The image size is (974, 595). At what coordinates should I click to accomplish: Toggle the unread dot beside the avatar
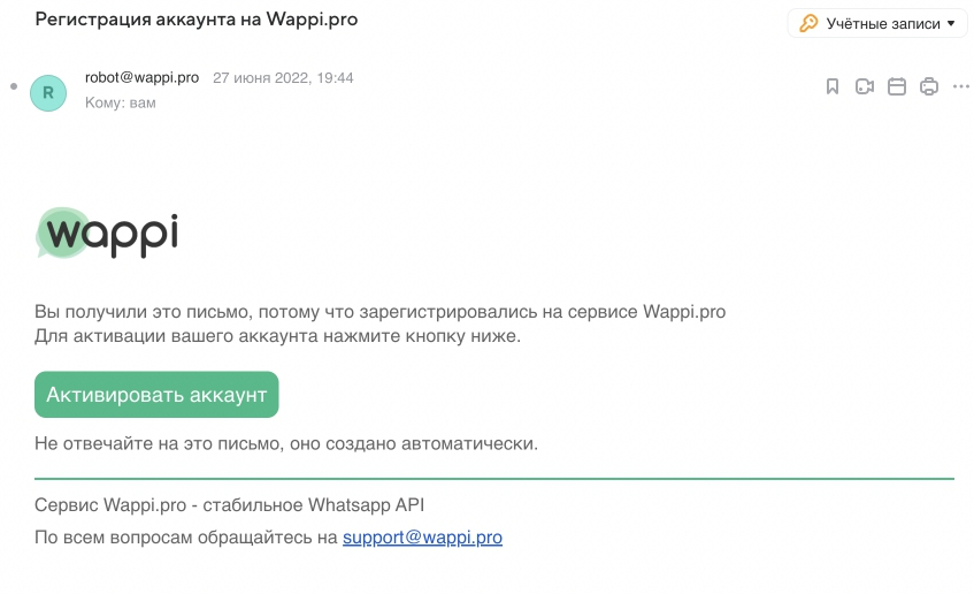pos(14,86)
